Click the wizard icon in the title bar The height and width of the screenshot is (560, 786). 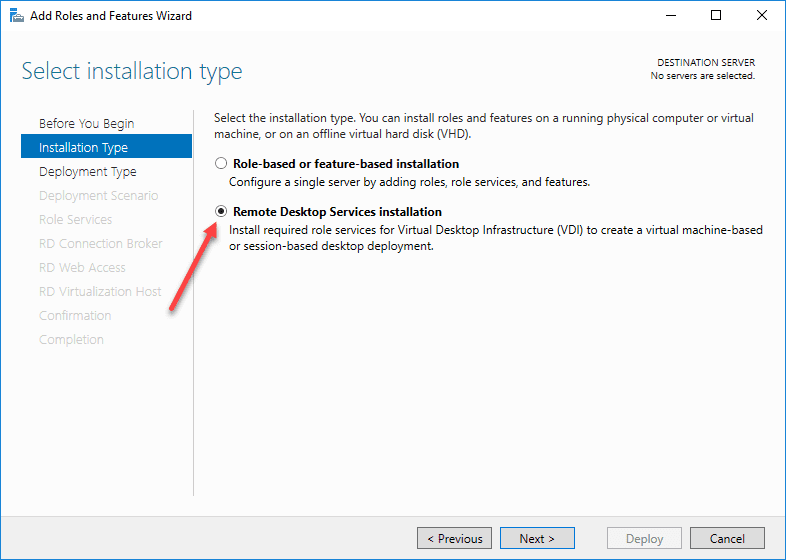point(16,15)
